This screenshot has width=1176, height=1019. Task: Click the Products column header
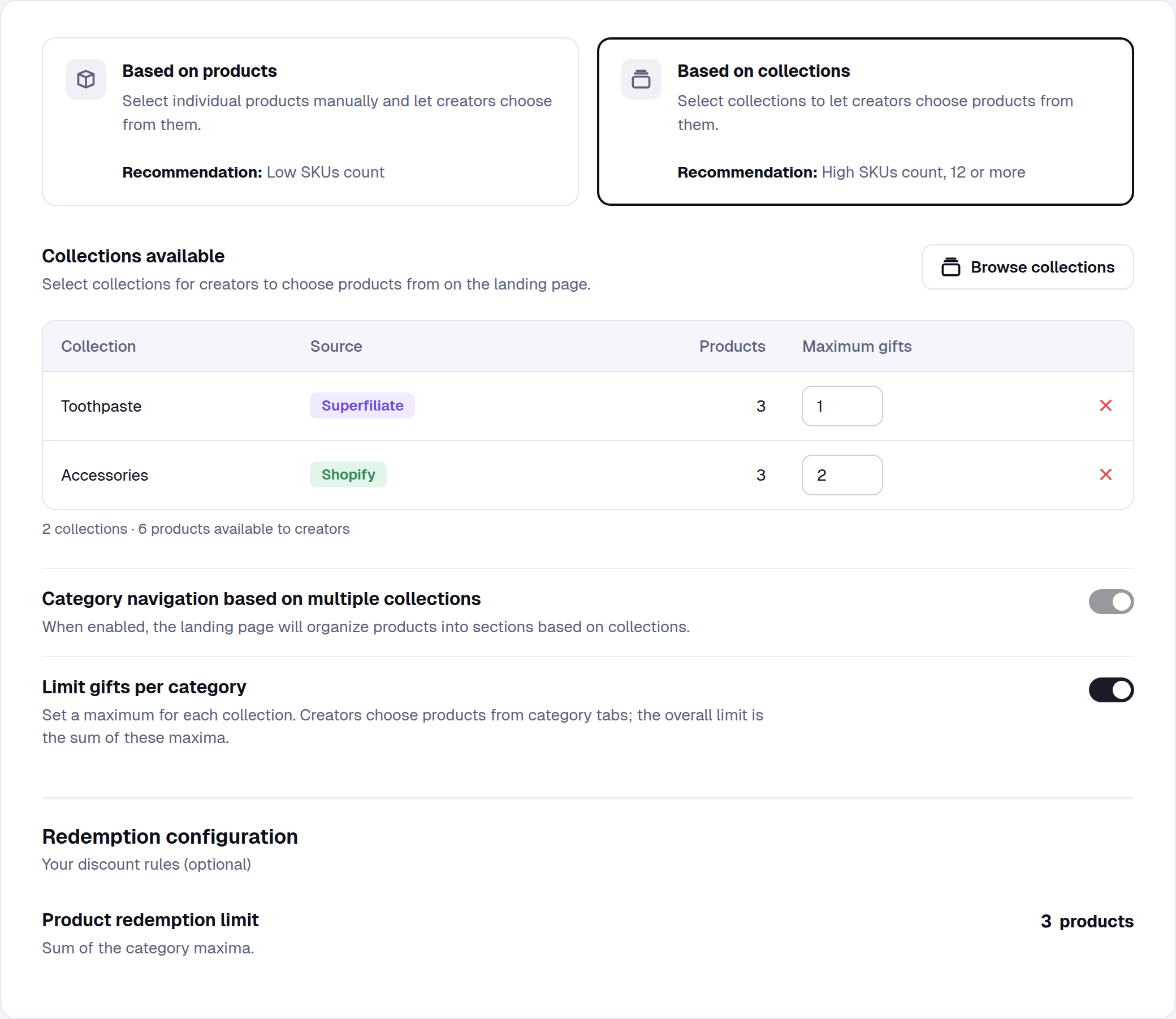point(732,346)
